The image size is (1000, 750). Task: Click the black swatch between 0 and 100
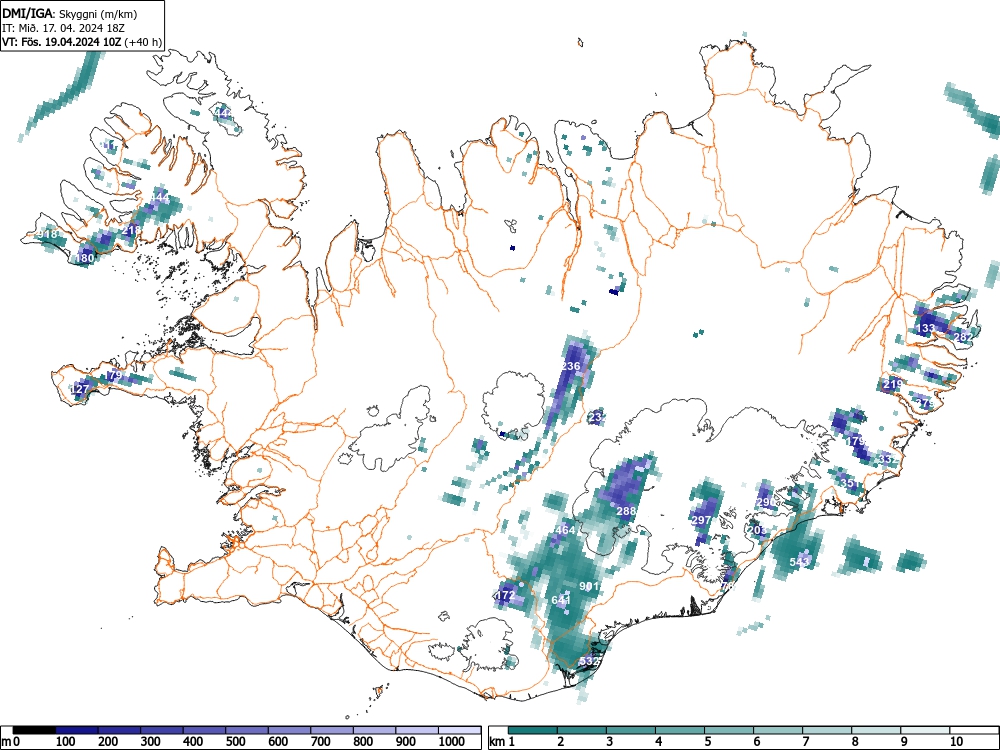click(x=34, y=730)
